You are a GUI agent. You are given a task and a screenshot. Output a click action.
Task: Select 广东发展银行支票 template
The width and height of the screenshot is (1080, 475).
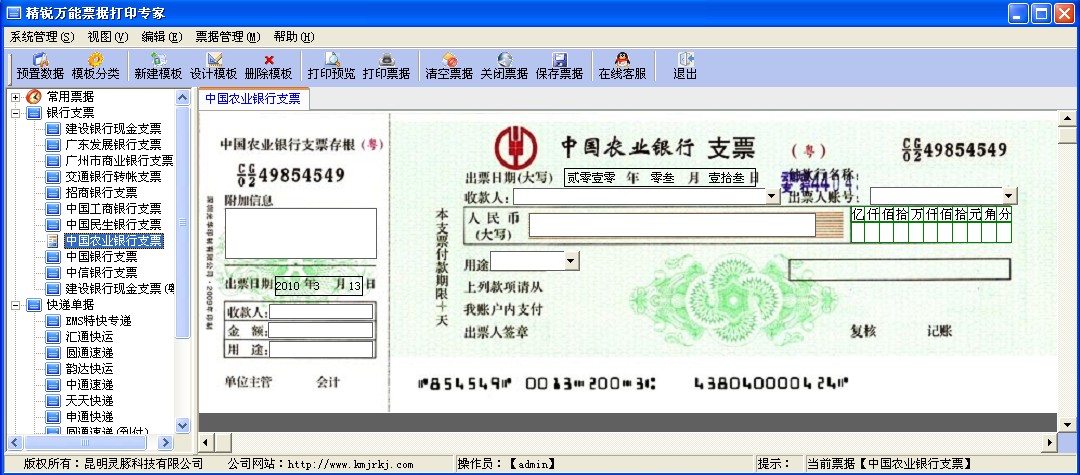tap(114, 145)
